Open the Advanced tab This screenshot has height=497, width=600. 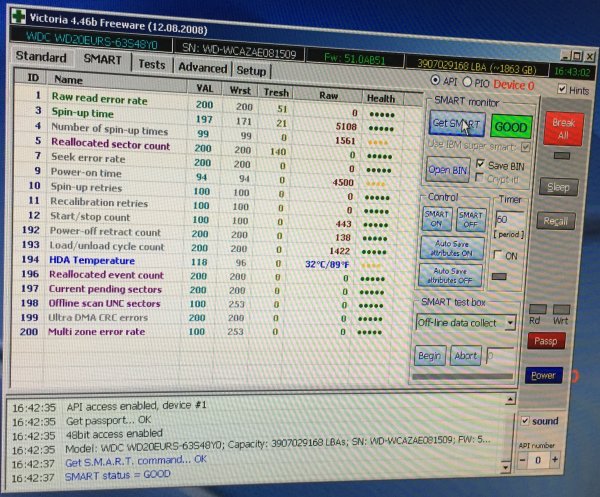click(x=202, y=69)
